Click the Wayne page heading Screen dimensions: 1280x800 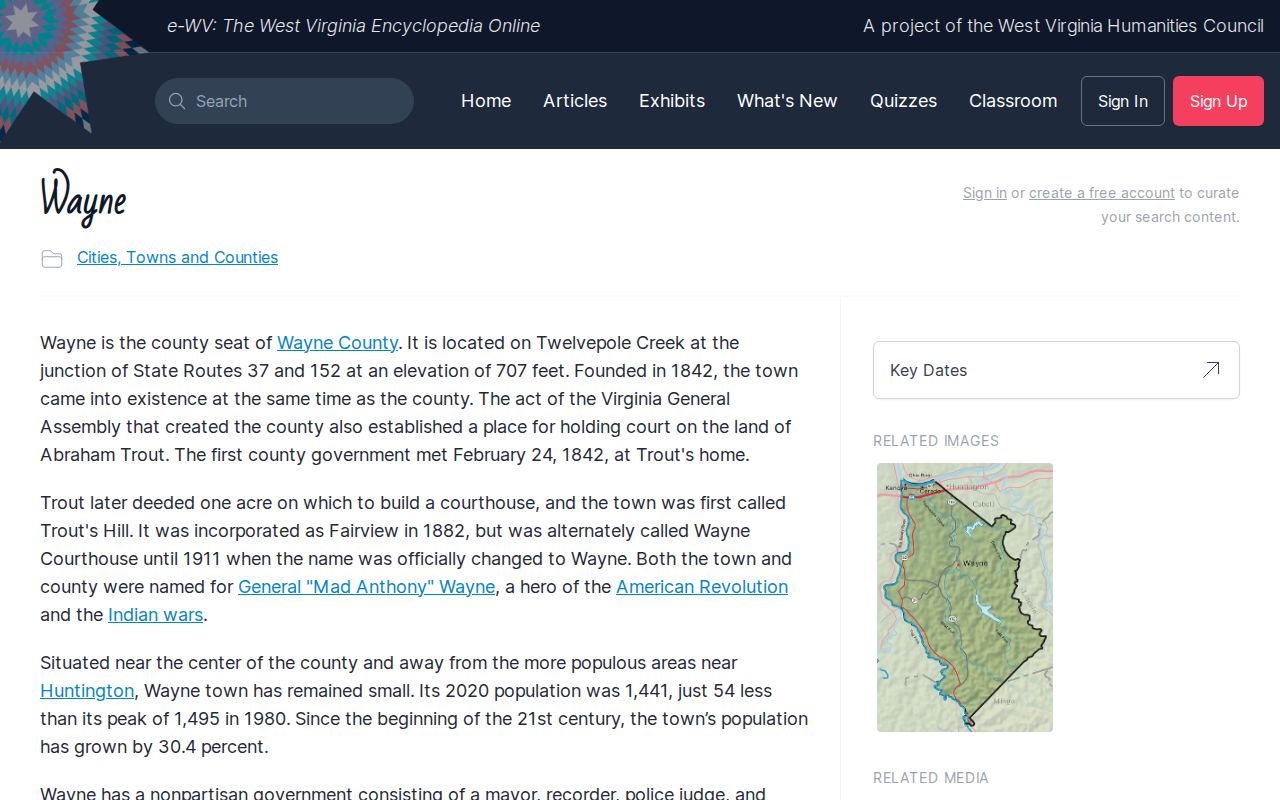(x=84, y=198)
